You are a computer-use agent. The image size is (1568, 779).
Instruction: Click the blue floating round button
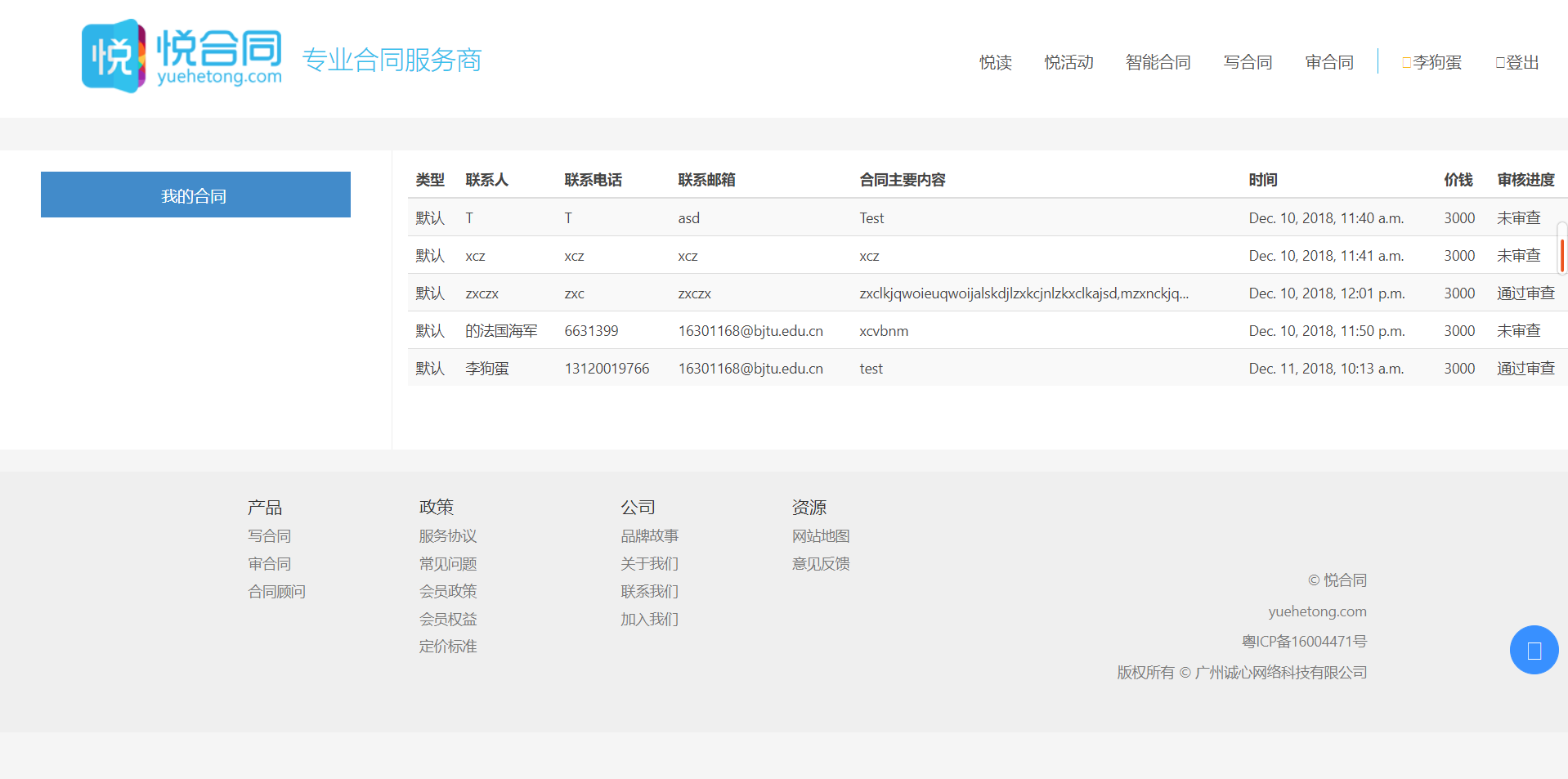(x=1534, y=650)
